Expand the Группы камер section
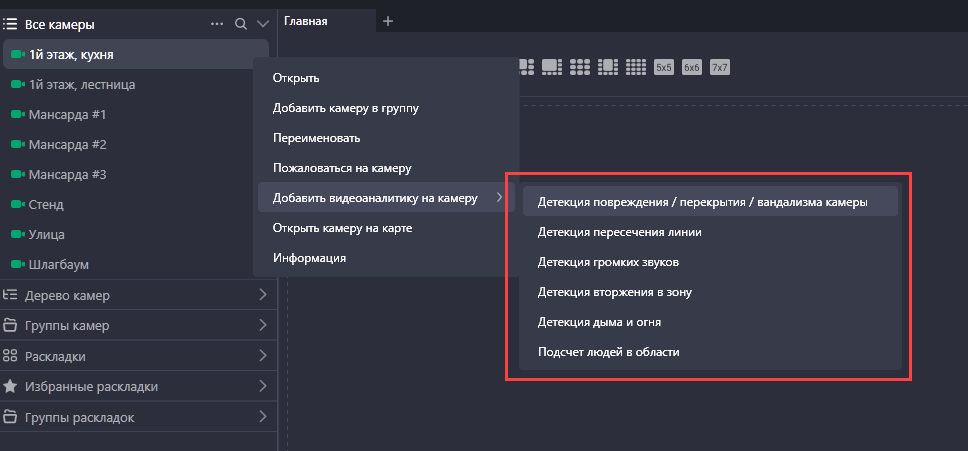The width and height of the screenshot is (968, 451). pyautogui.click(x=263, y=325)
